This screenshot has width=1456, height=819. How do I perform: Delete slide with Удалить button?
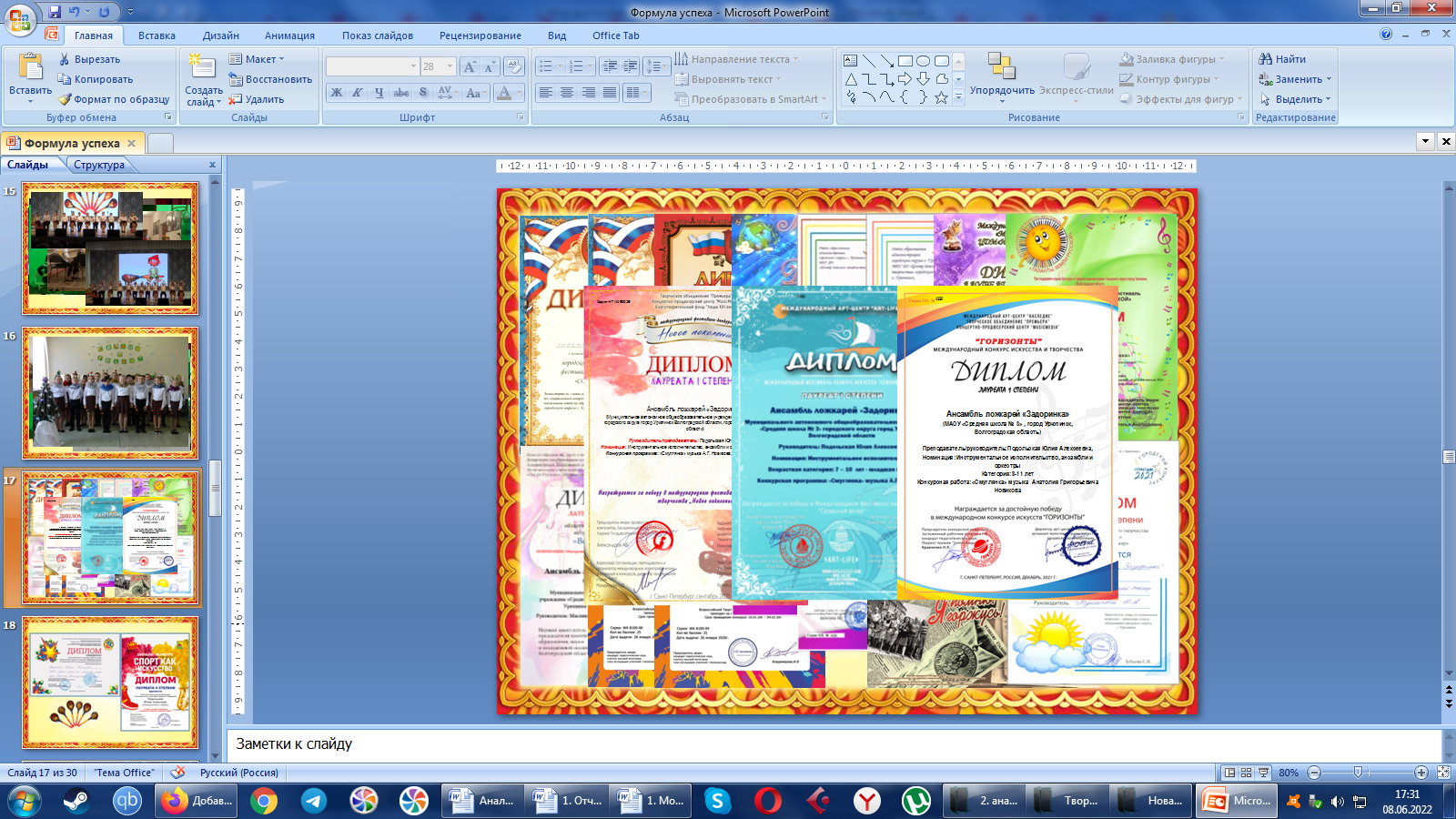point(257,99)
